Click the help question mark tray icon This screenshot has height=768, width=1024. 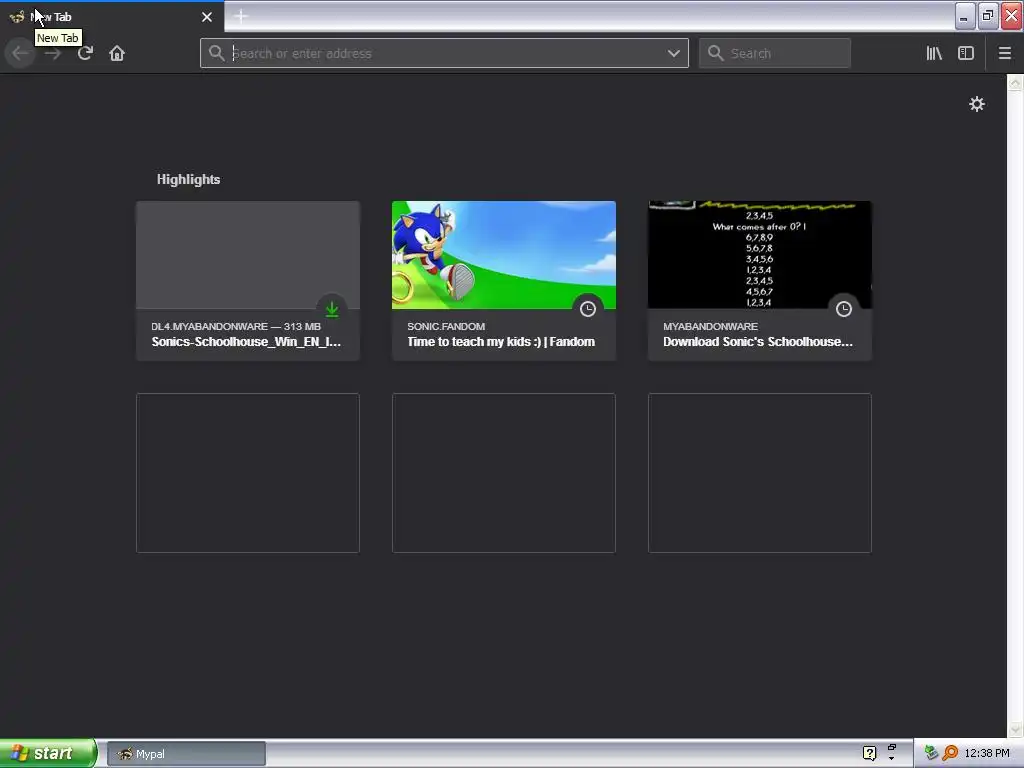[x=869, y=753]
